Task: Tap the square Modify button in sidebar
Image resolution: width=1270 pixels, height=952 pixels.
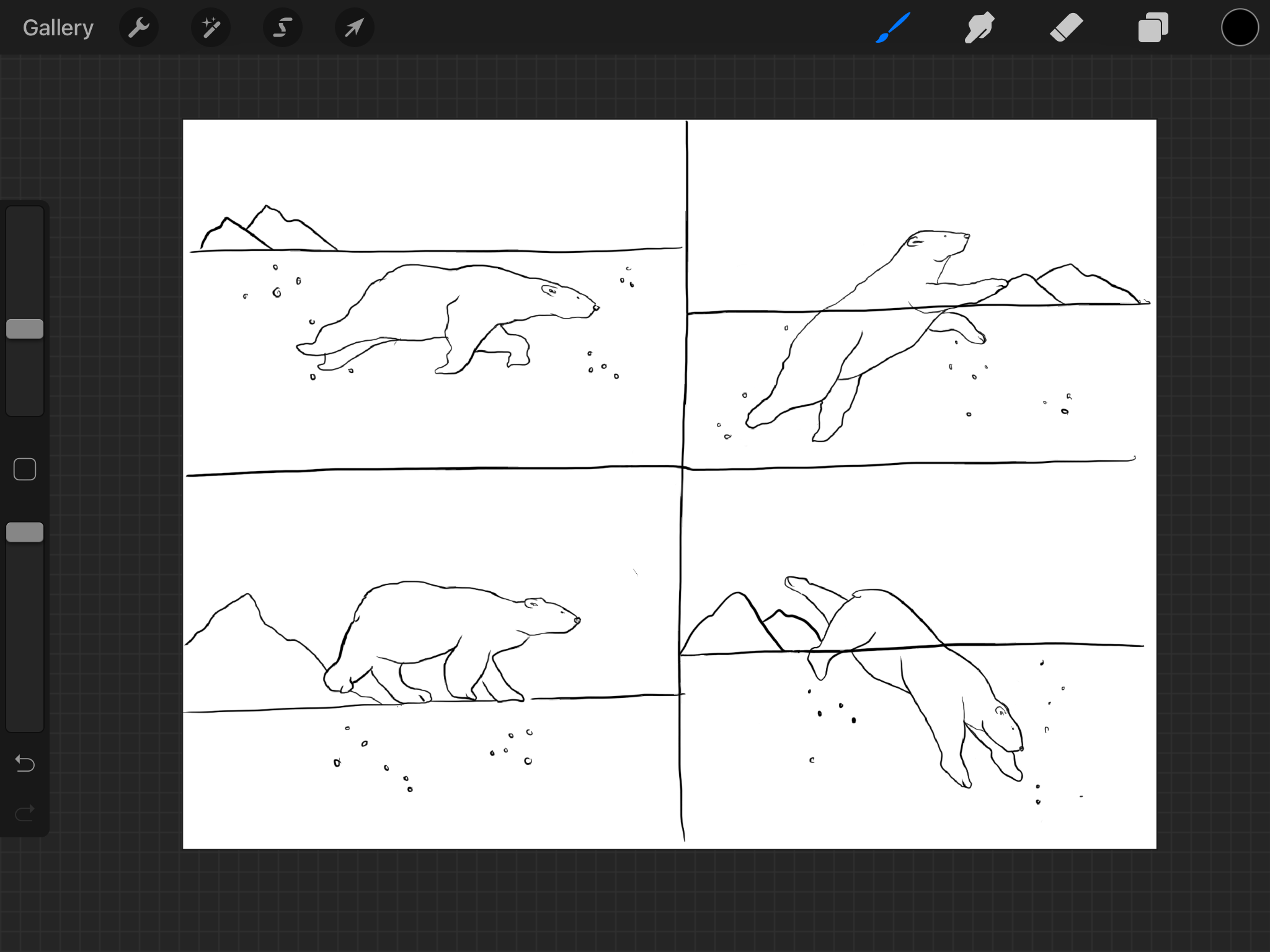Action: [x=25, y=470]
